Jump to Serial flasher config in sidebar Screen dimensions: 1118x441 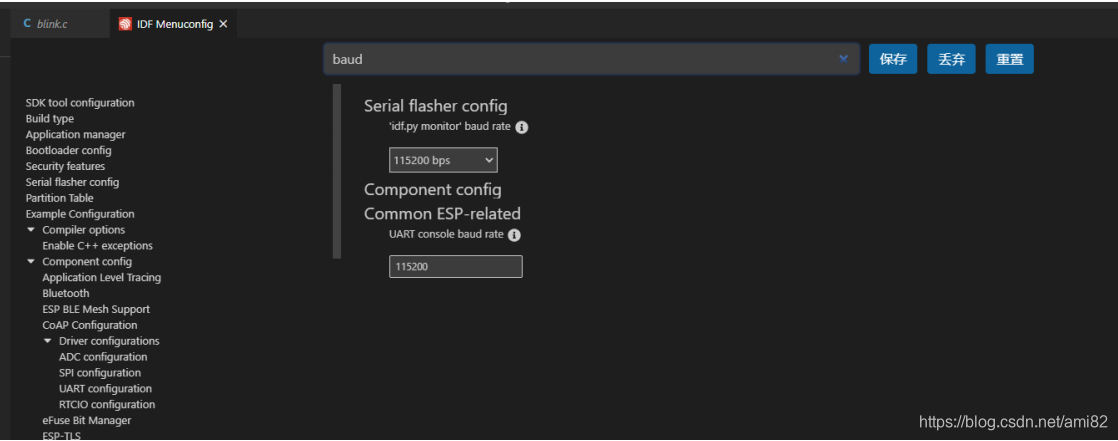73,182
